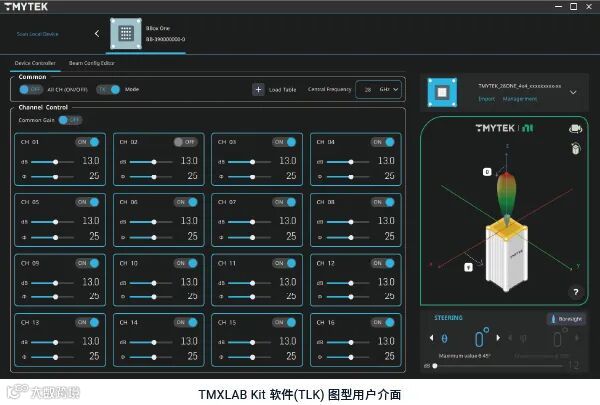The height and width of the screenshot is (405, 600).
Task: Switch to the Beam Config Editor tab
Action: tap(91, 63)
